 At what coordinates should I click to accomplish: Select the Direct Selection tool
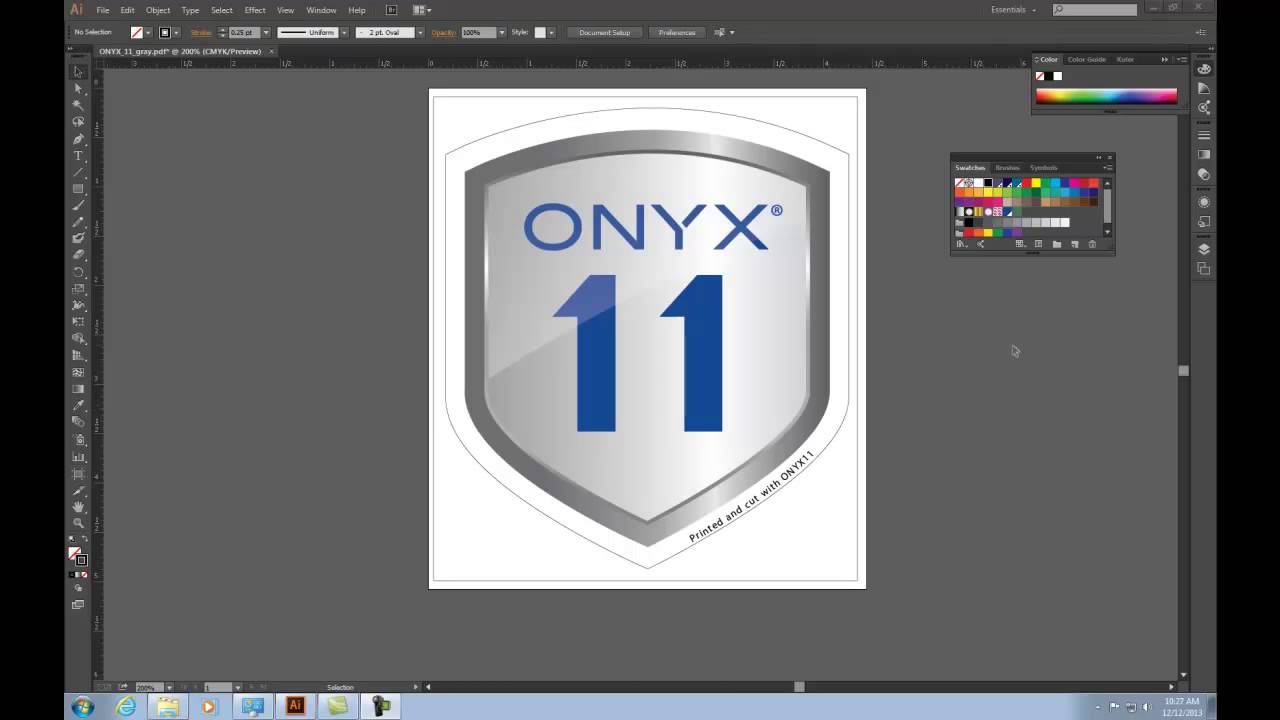[78, 88]
